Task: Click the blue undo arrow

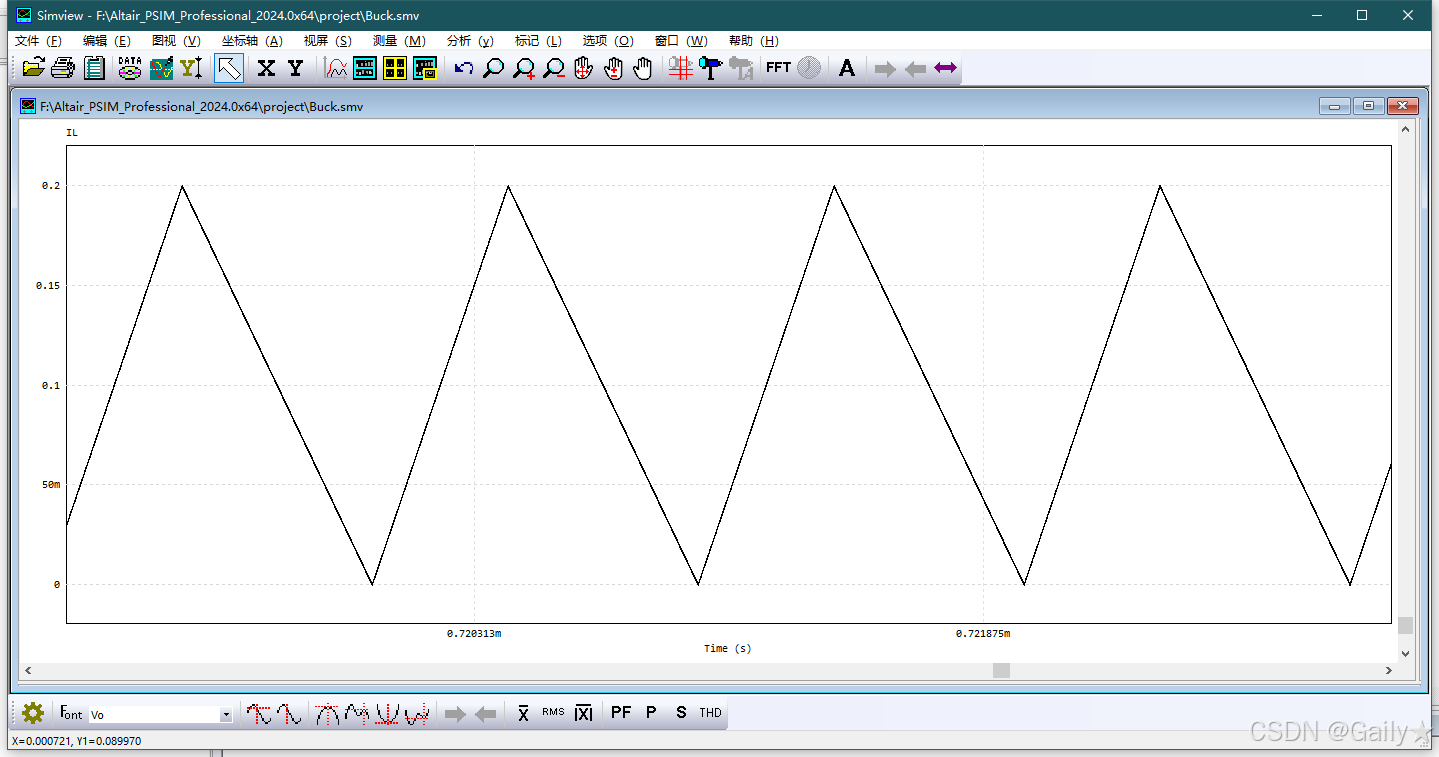Action: coord(464,68)
